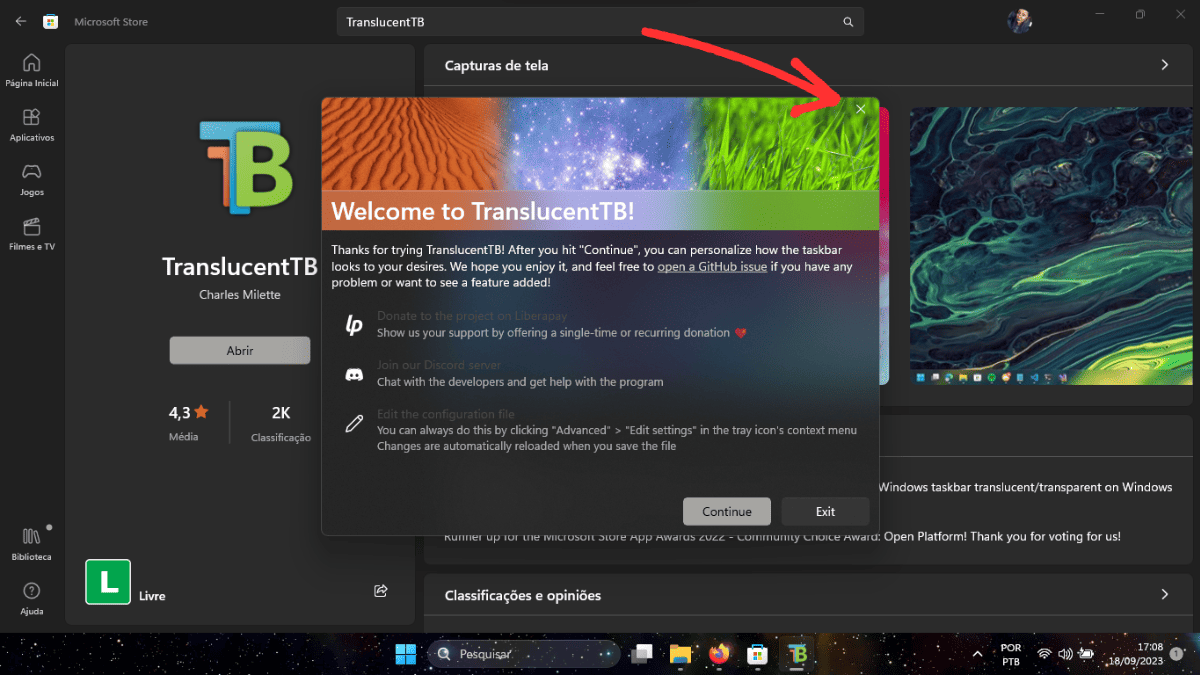This screenshot has height=675, width=1200.
Task: Open File Explorer from the taskbar
Action: (680, 654)
